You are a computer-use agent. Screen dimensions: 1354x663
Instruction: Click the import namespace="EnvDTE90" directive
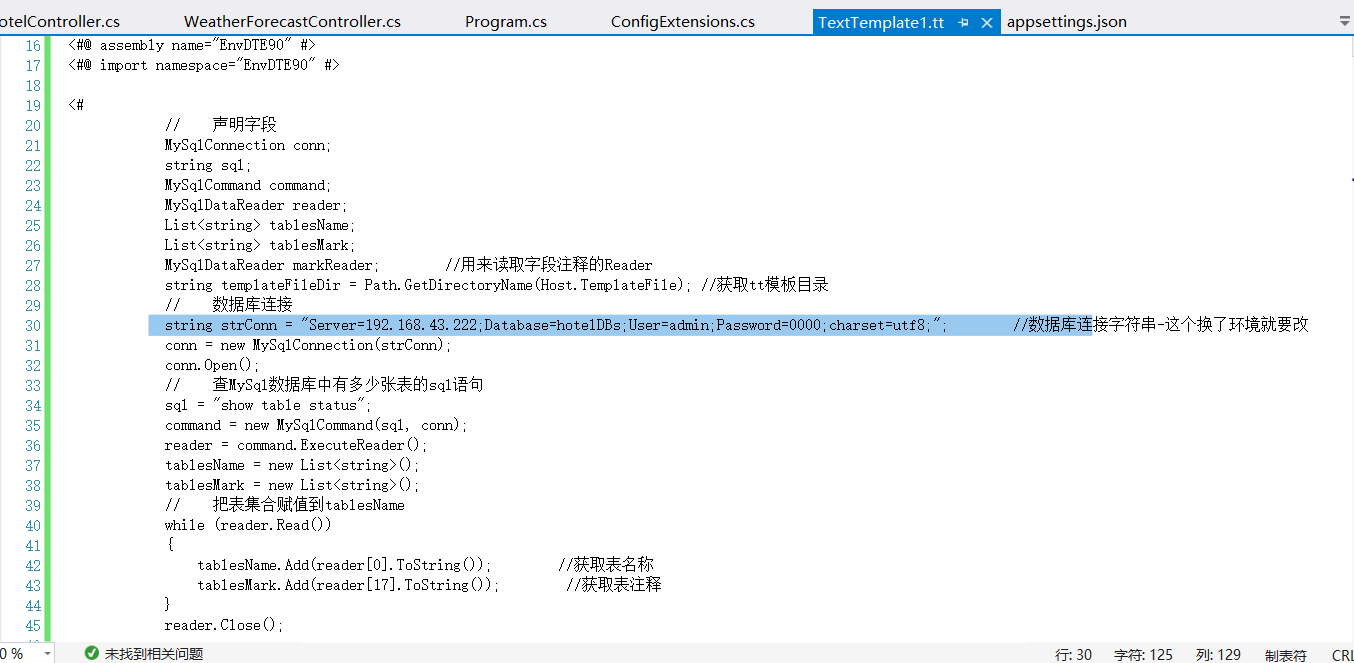tap(204, 65)
